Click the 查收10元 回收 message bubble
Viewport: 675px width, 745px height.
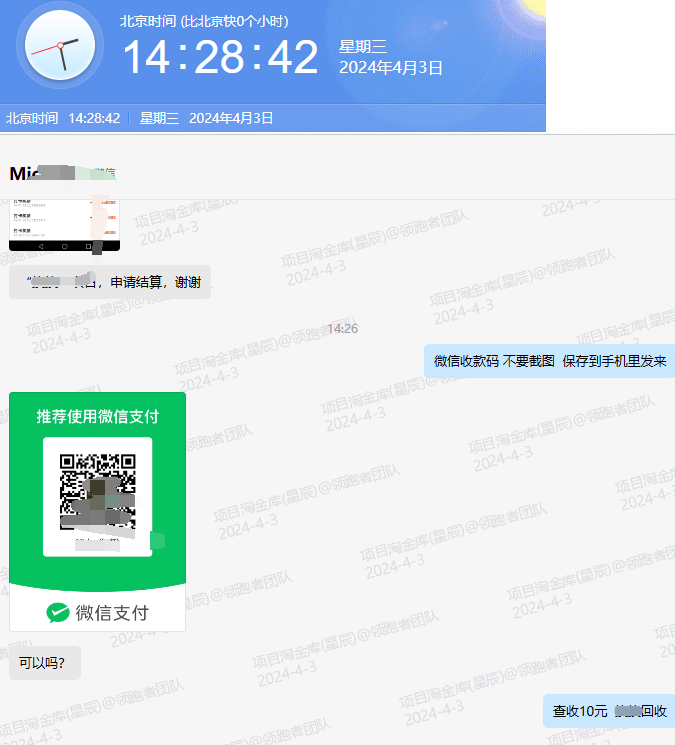(x=609, y=711)
